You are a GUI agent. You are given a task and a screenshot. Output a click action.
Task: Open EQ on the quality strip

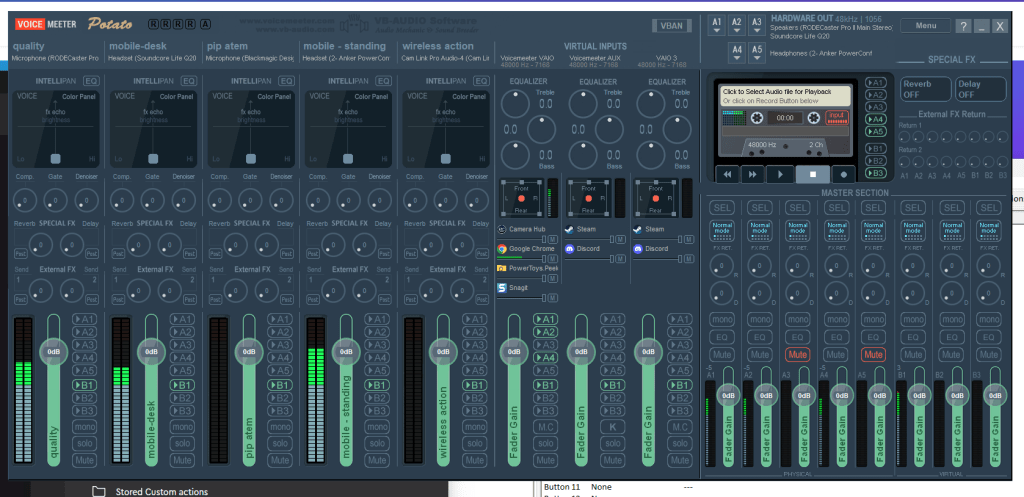(x=91, y=81)
